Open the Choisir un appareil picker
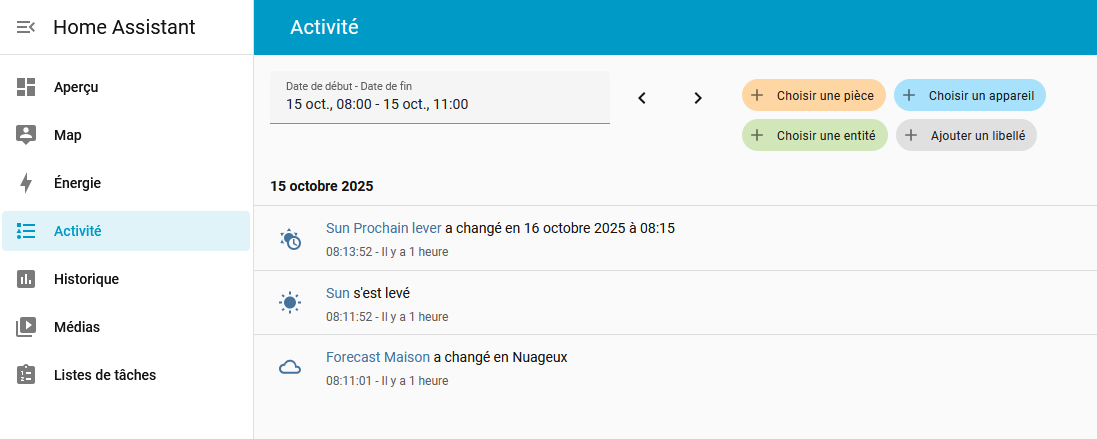 (970, 96)
